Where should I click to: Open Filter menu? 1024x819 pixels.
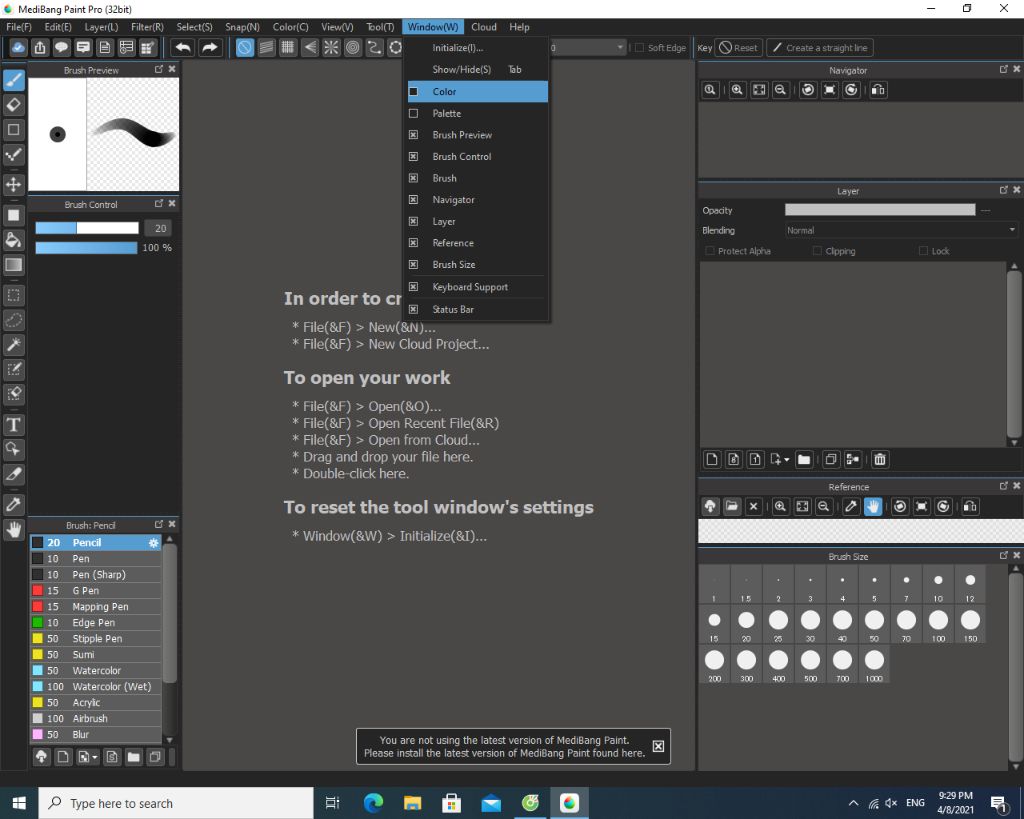[147, 27]
